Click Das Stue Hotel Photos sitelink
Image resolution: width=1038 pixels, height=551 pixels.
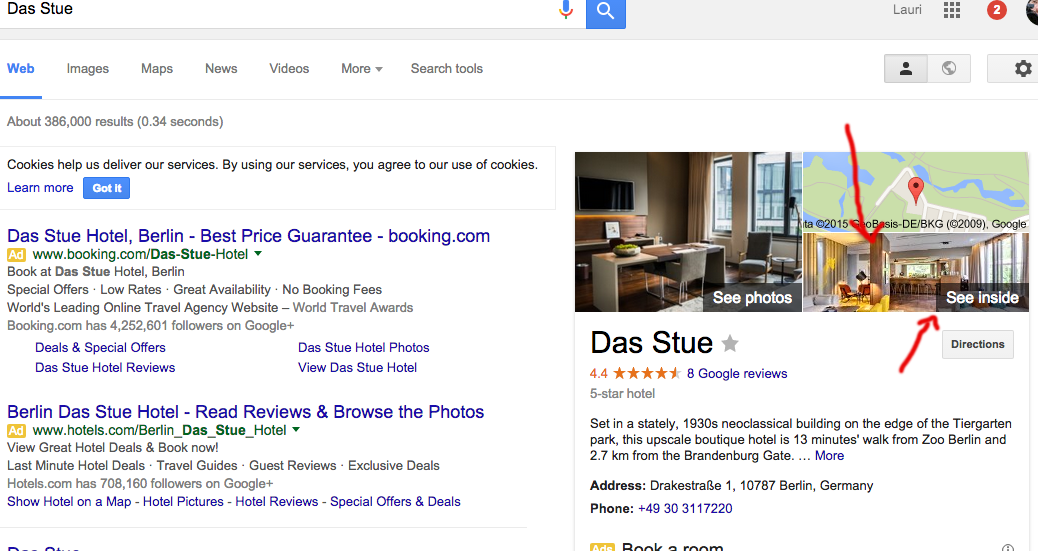363,348
